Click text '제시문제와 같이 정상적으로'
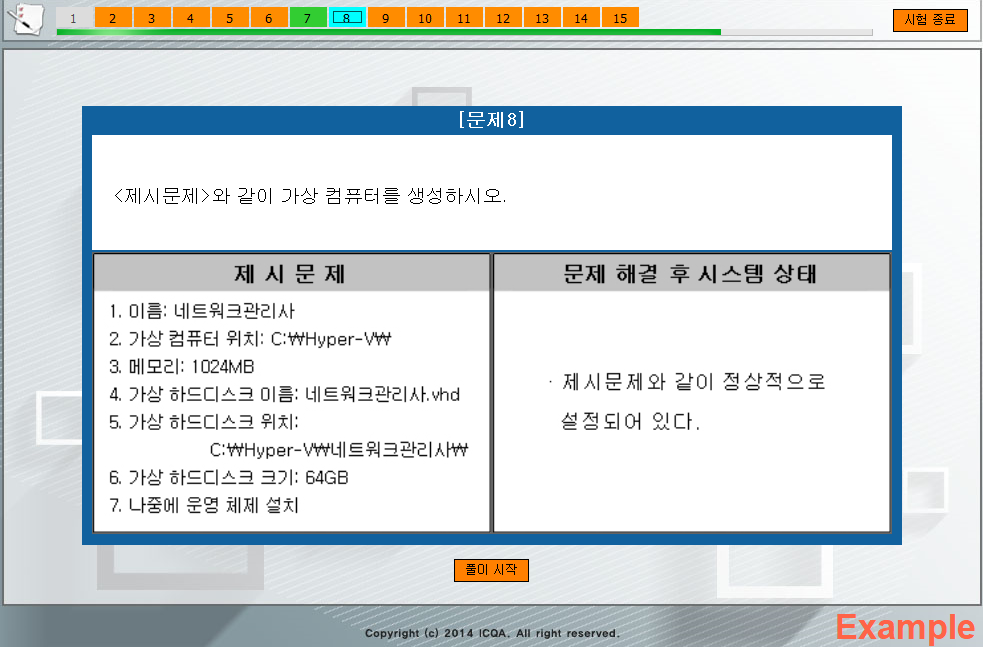Screen dimensions: 983x647 693,382
